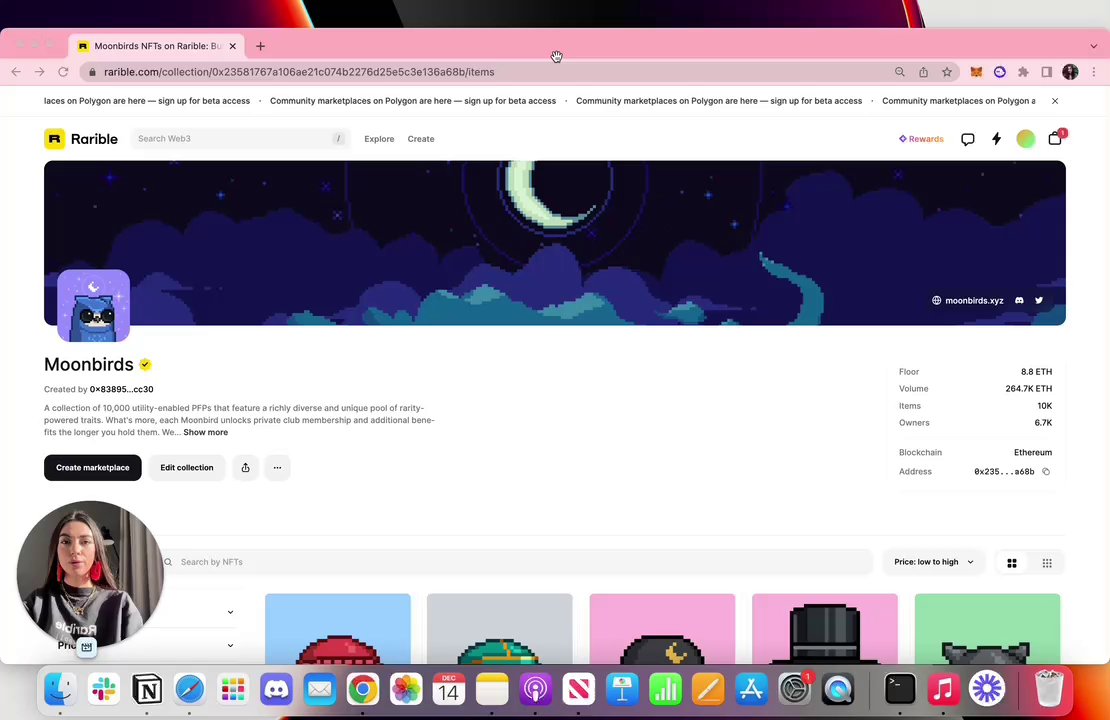Open a new browser tab

[261, 46]
